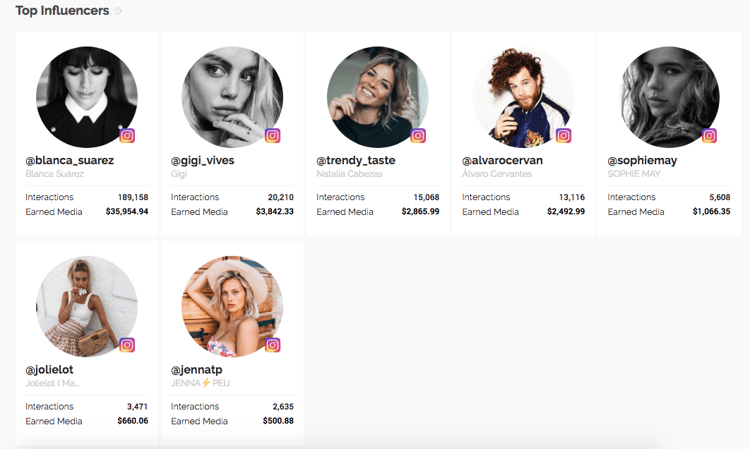
Task: Open @jennatp username link
Action: (196, 370)
